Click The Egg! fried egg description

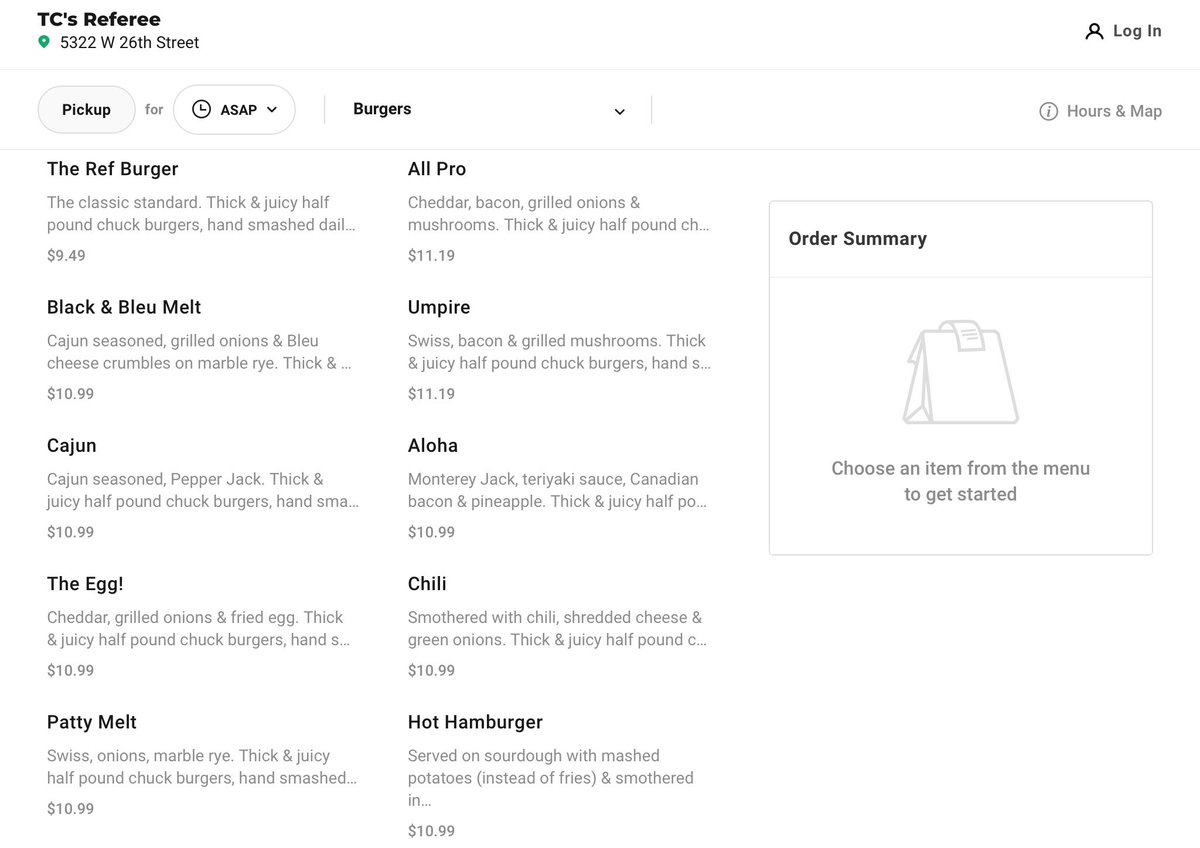(199, 629)
